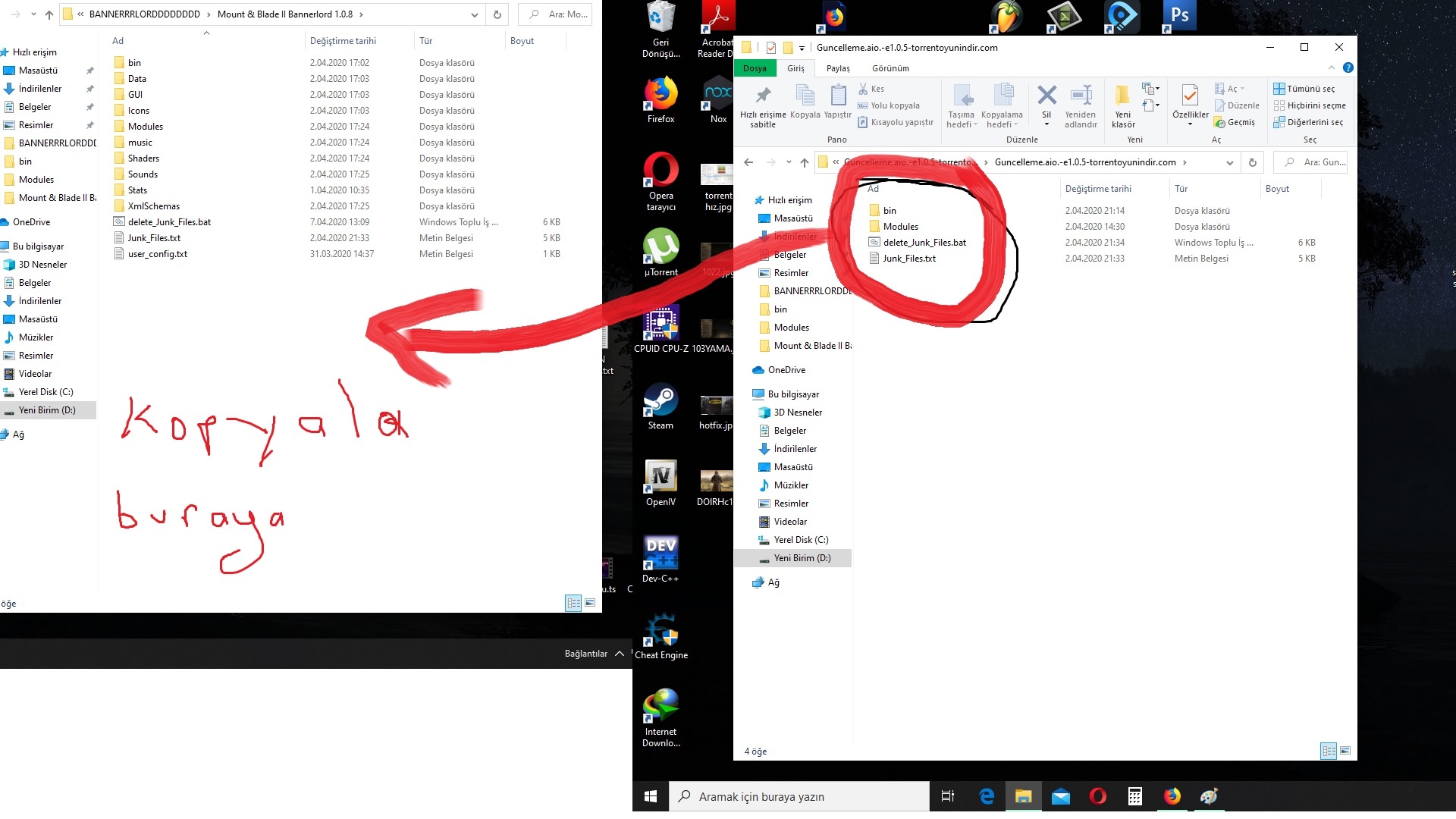The image size is (1456, 819).
Task: Open the Cheat Engine desktop shortcut
Action: pos(661,636)
